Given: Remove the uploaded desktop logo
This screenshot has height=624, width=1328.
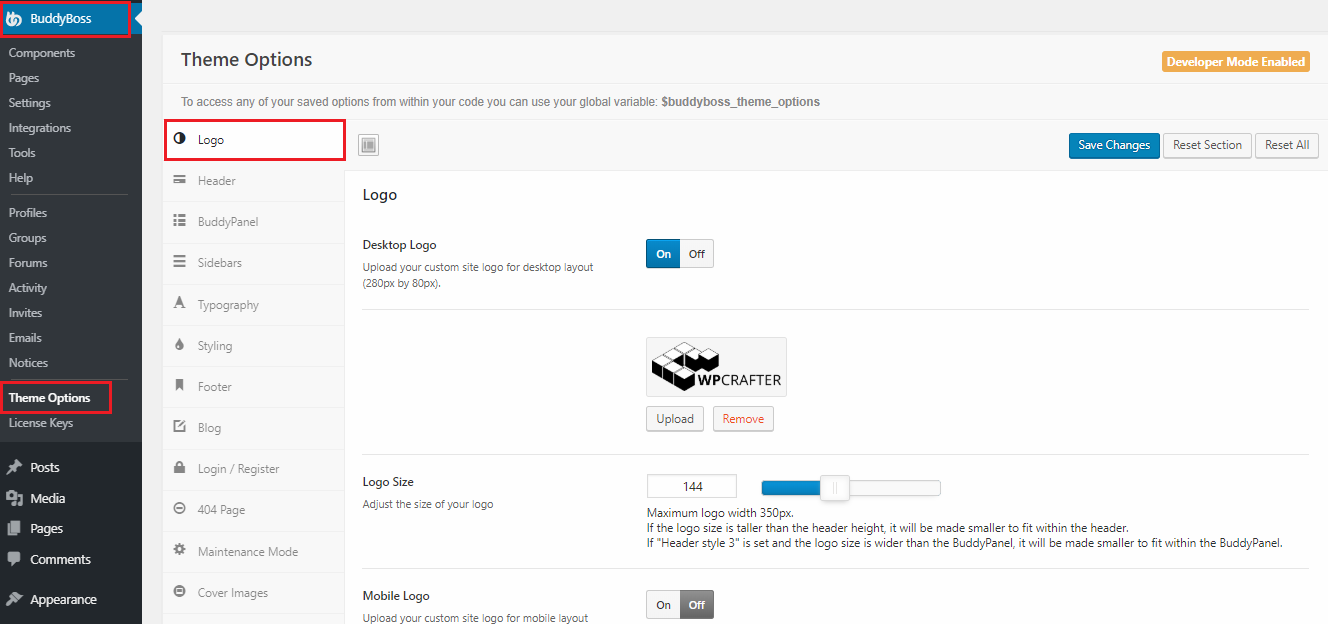Looking at the screenshot, I should pos(743,419).
